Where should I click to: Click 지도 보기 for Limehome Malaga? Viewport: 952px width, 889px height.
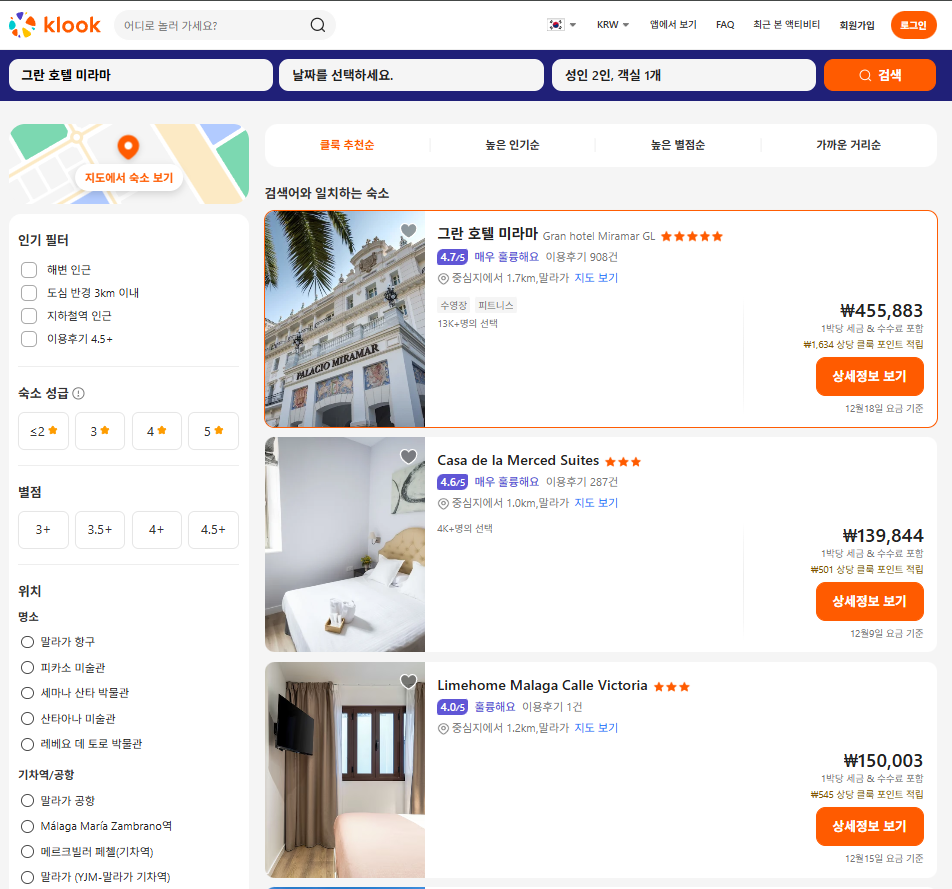pos(596,727)
